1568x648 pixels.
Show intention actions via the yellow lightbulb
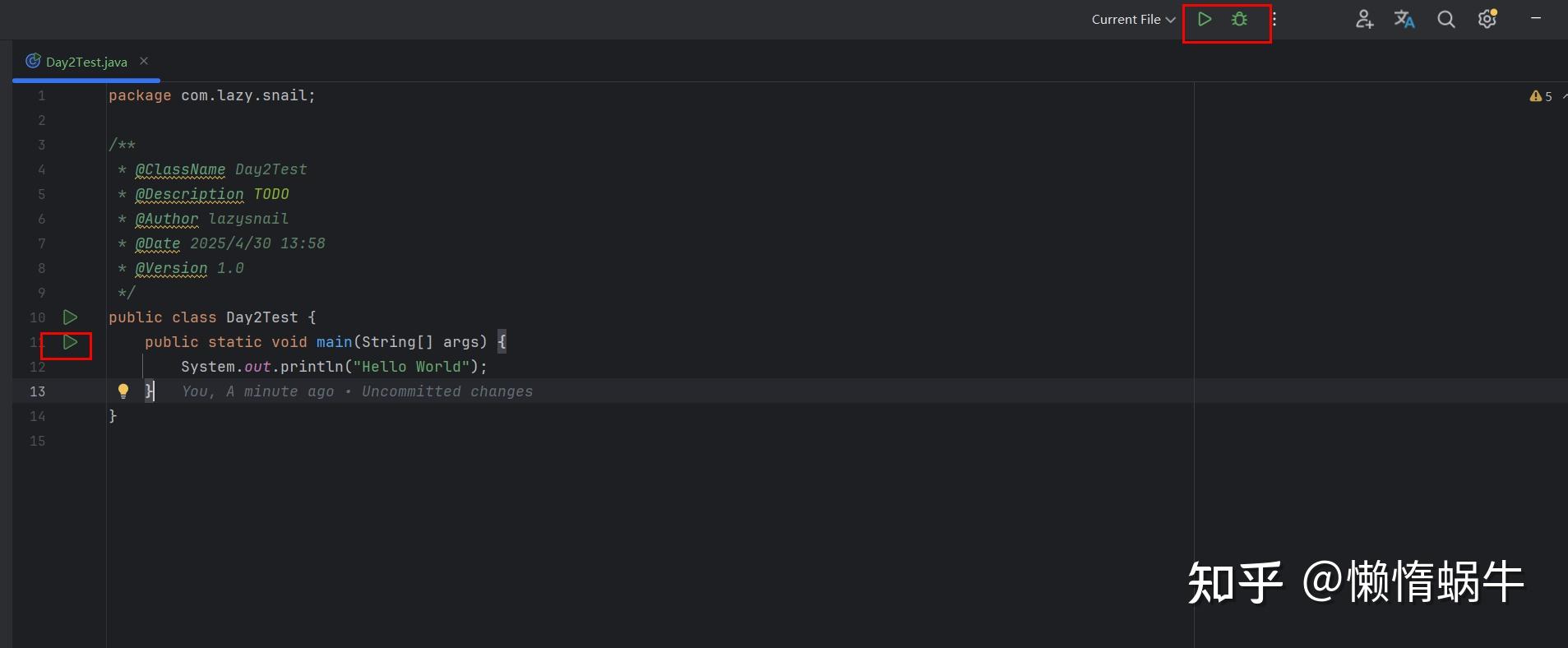[x=123, y=391]
